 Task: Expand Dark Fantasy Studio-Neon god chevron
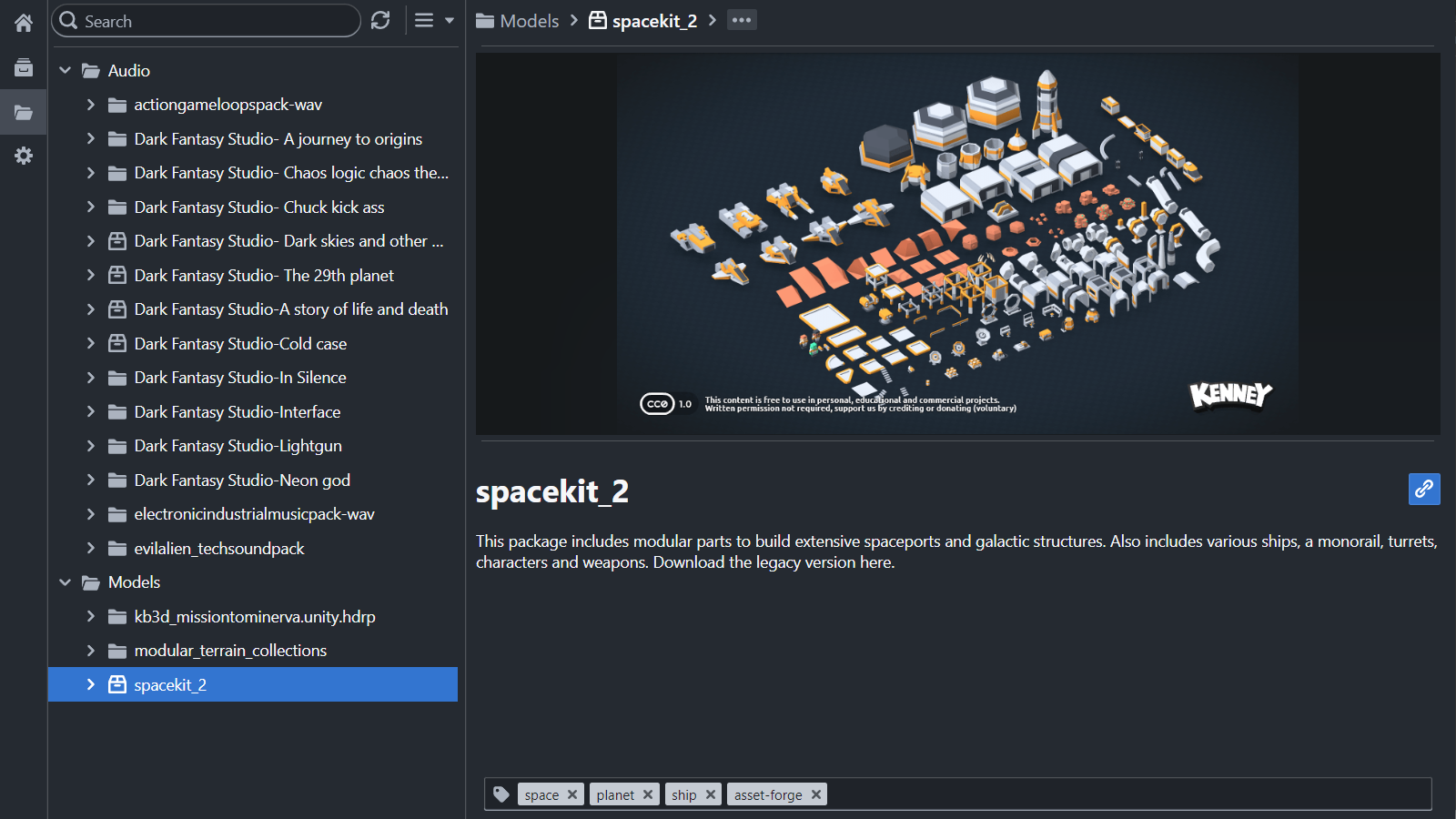pos(90,480)
